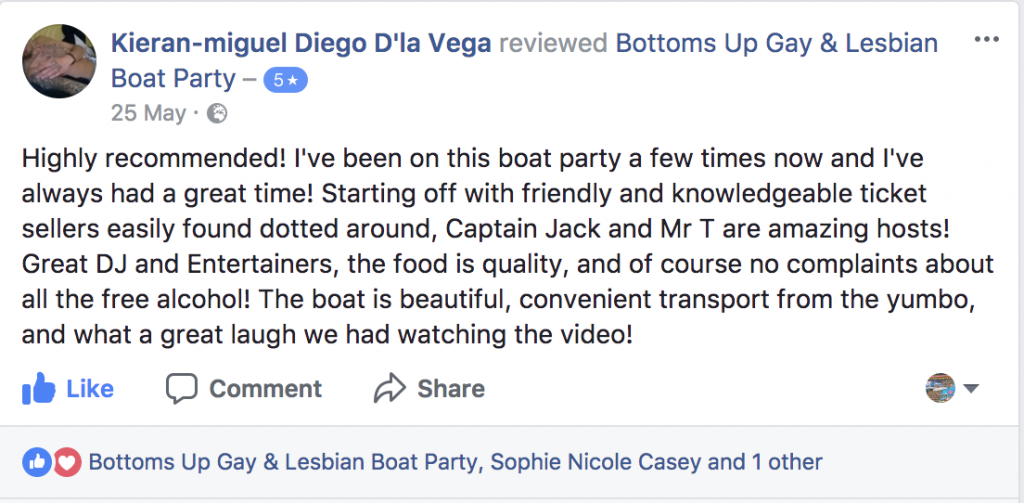The height and width of the screenshot is (503, 1024).
Task: Open Kieran-miguel Diego D'la Vega's profile
Action: (x=299, y=43)
